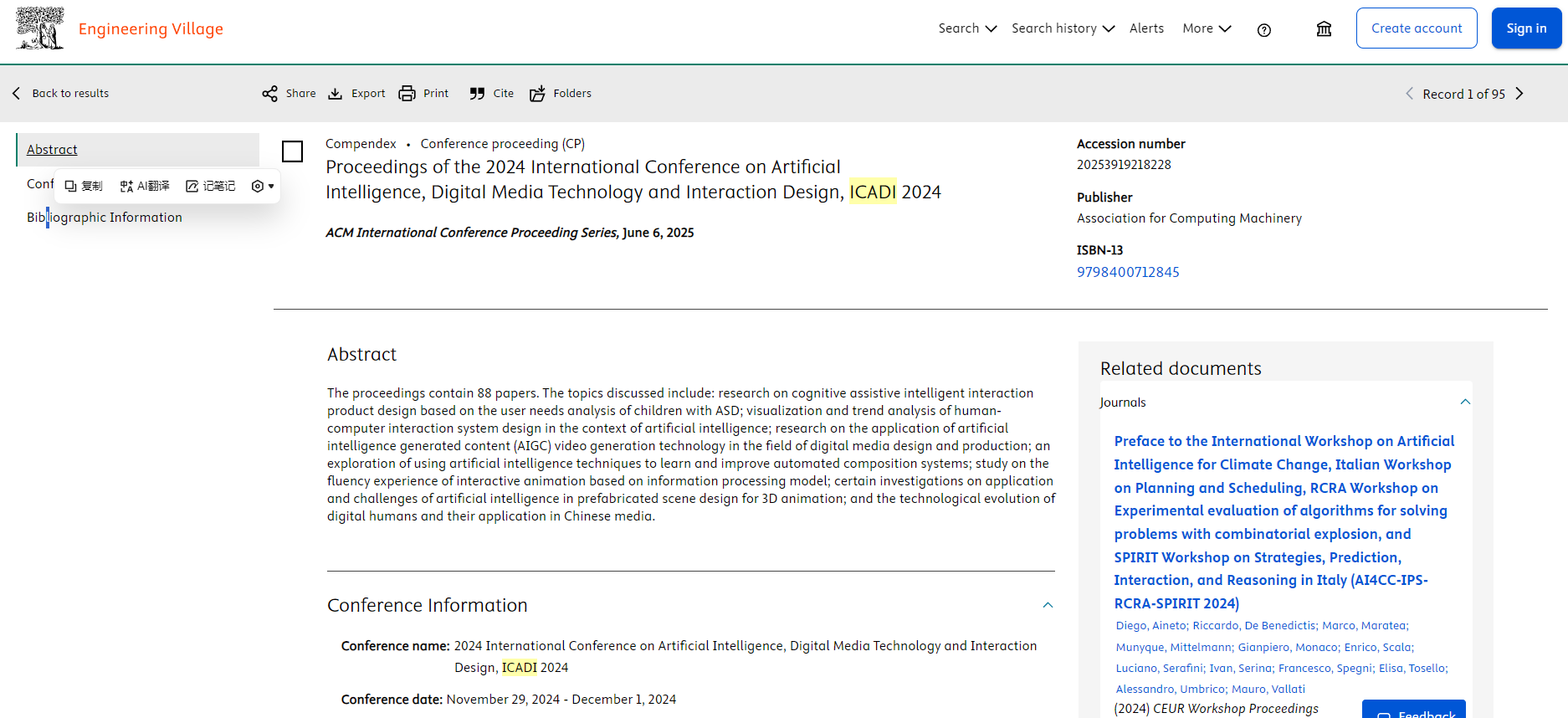Click the Share icon in toolbar
This screenshot has height=718, width=1568.
(x=269, y=94)
